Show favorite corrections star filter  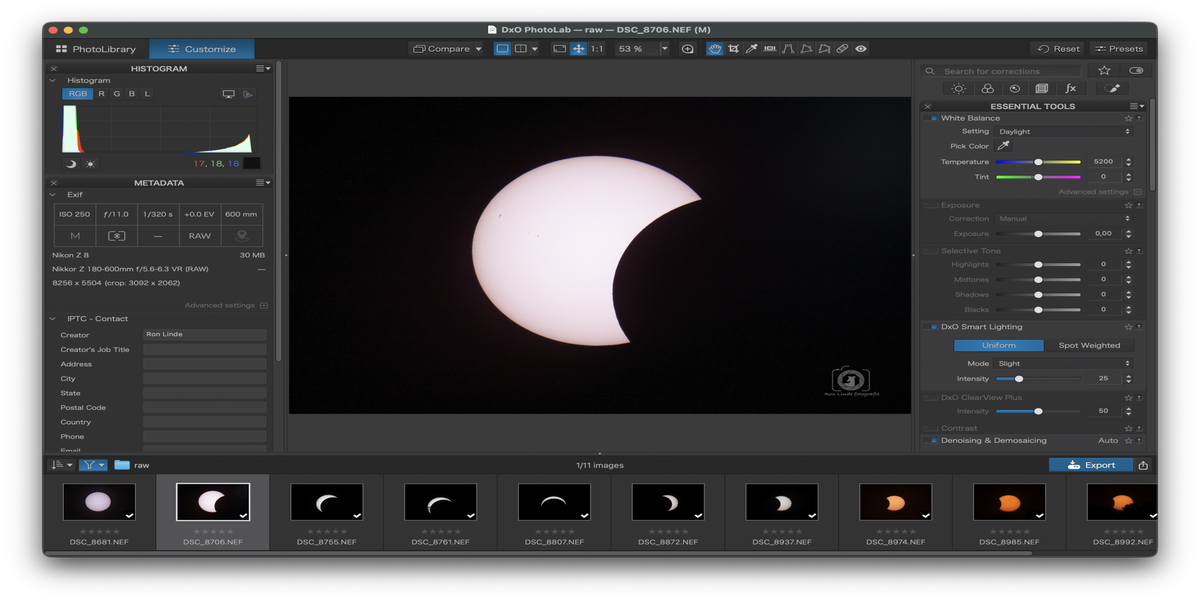[x=1104, y=71]
